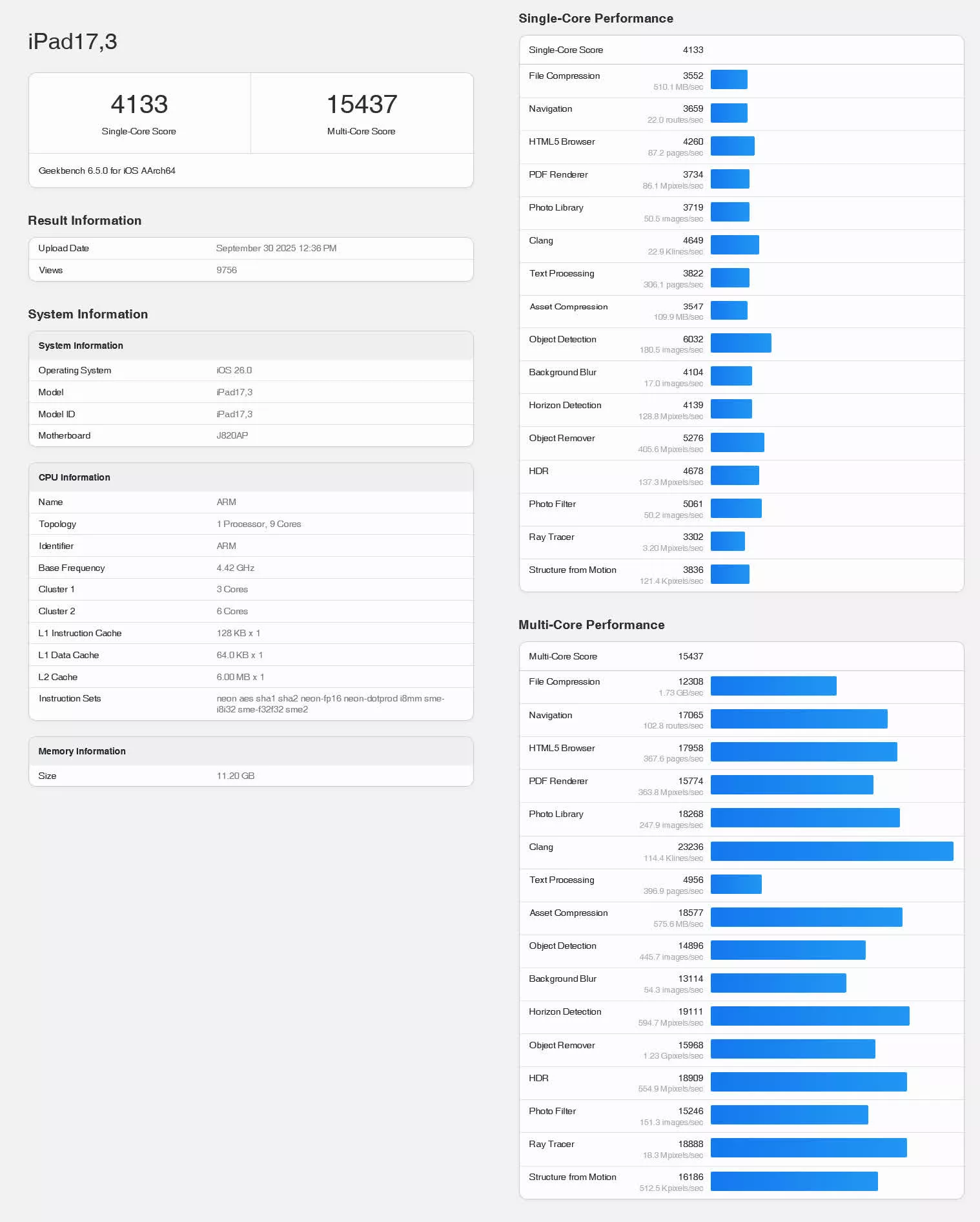This screenshot has width=980, height=1222.
Task: Click the Multi-Core Horizon Detection bar
Action: click(810, 1016)
